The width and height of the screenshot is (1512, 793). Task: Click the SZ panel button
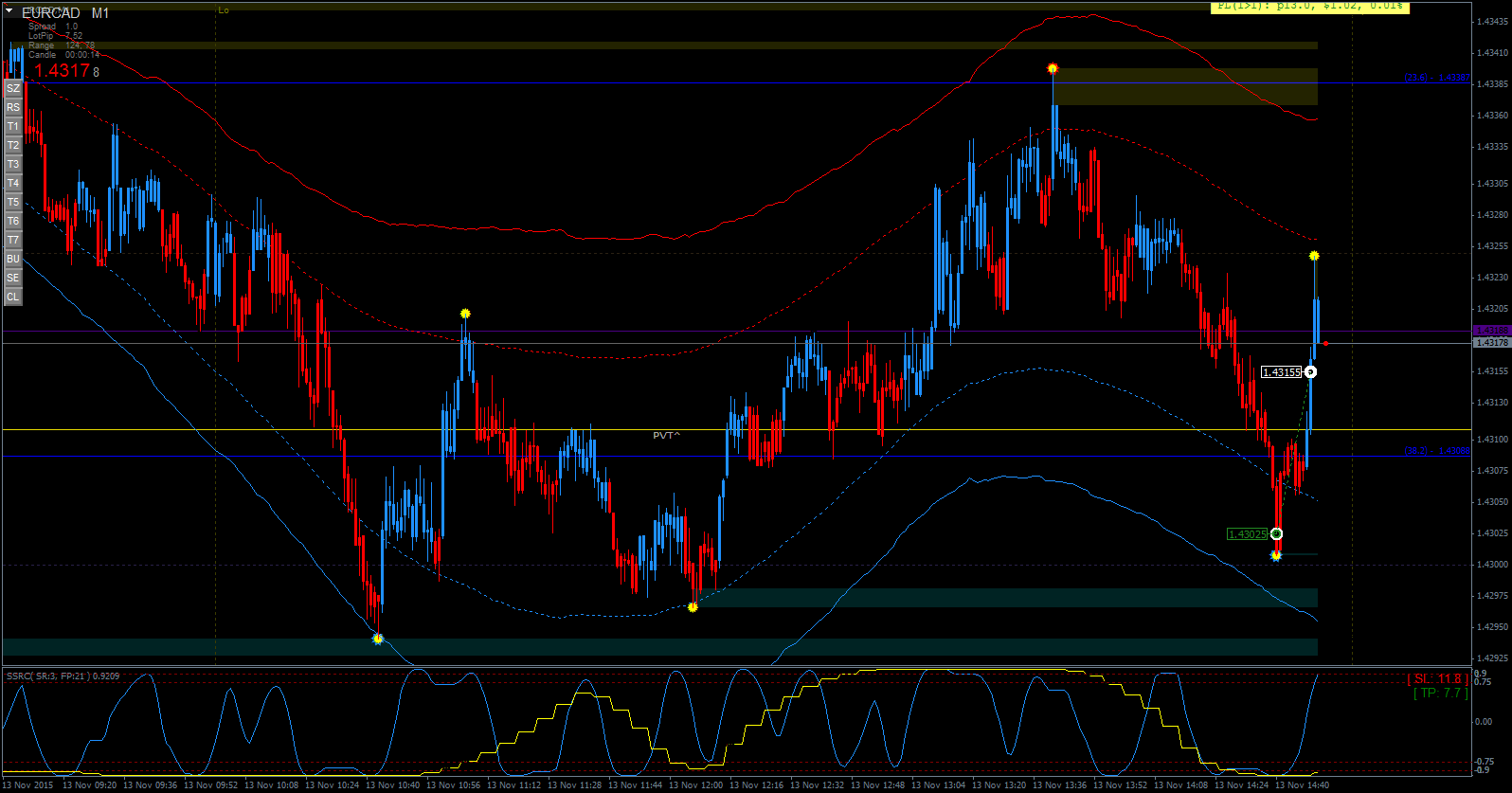(x=13, y=88)
